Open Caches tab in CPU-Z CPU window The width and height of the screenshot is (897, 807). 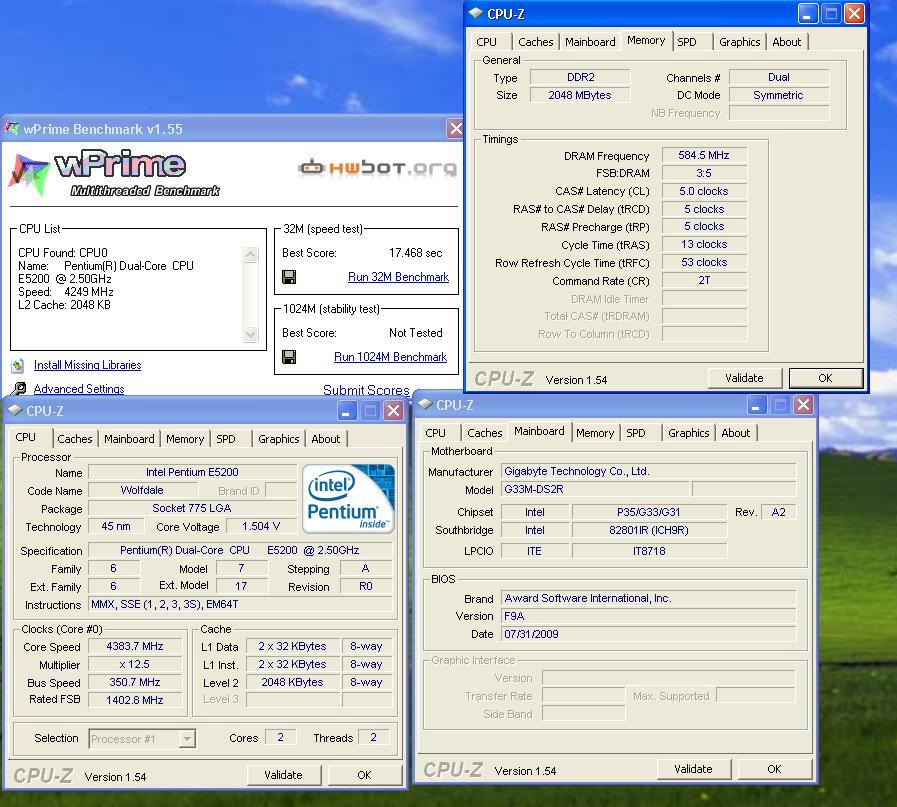click(x=74, y=439)
